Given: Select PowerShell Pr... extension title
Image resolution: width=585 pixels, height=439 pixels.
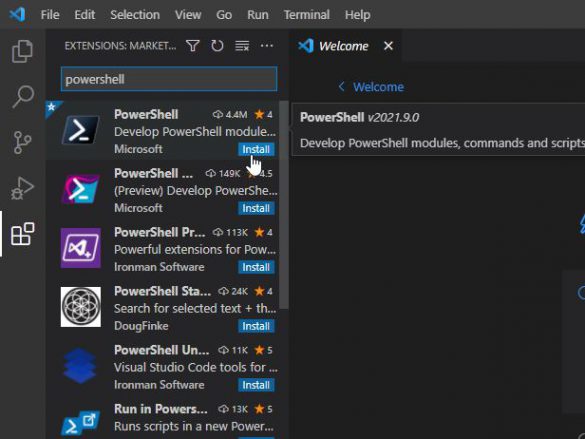Looking at the screenshot, I should click(x=160, y=232).
